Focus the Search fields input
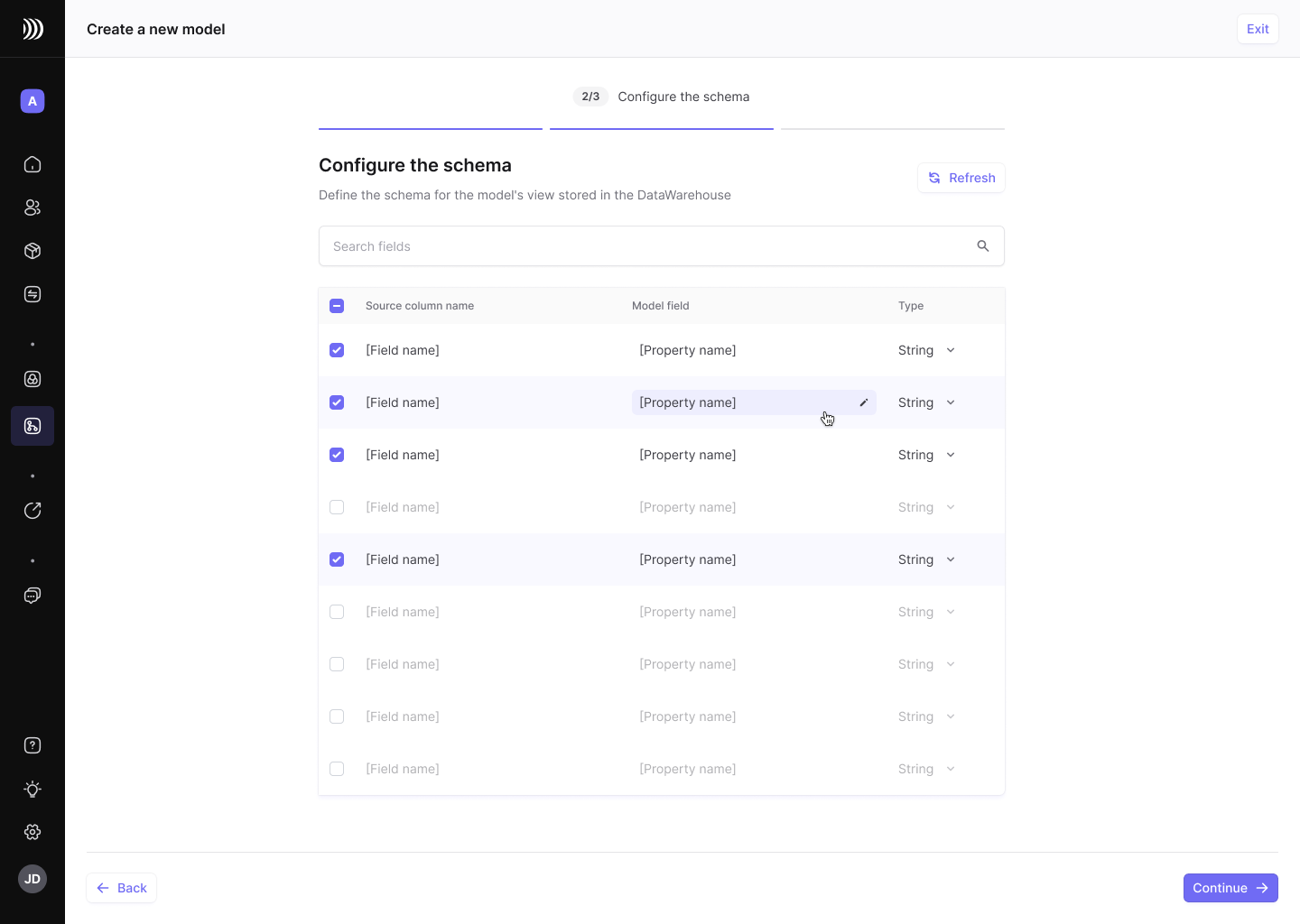The image size is (1300, 924). (x=645, y=246)
